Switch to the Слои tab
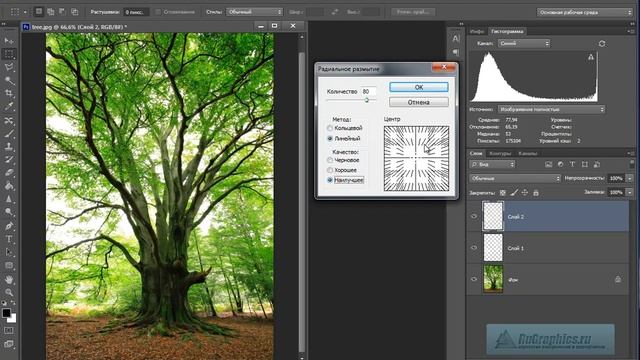 coord(476,153)
